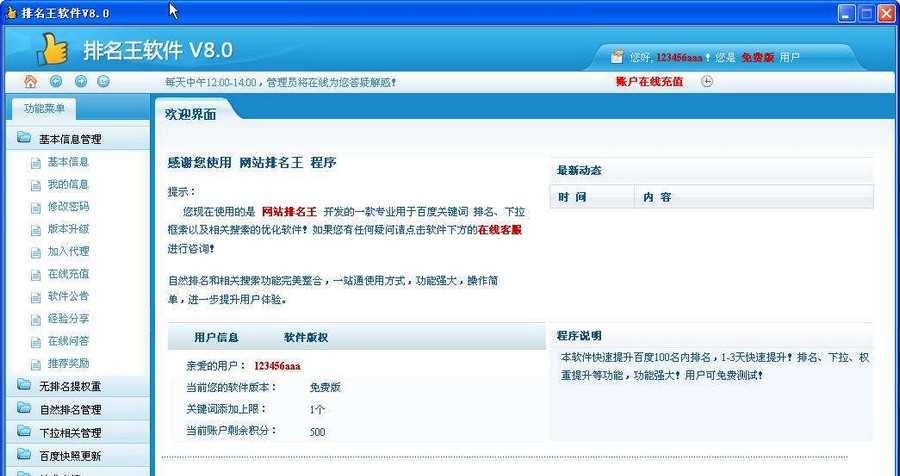This screenshot has height=476, width=900.
Task: Click the document icon next to 加入代理
Action: pyautogui.click(x=36, y=252)
